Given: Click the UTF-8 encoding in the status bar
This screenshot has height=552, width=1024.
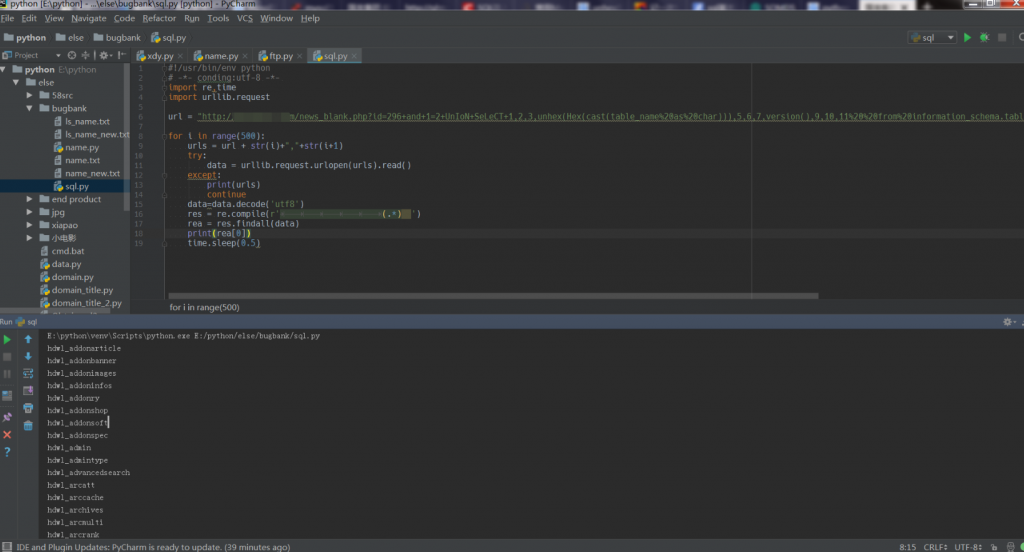Looking at the screenshot, I should 968,547.
